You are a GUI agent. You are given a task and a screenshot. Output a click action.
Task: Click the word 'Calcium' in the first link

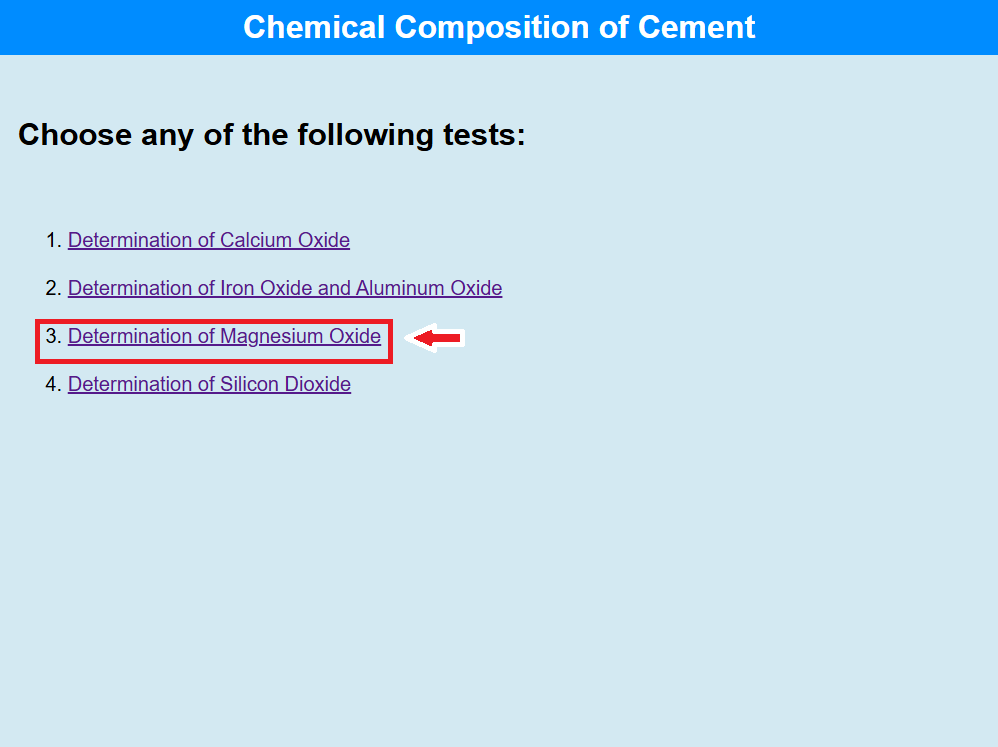click(256, 240)
